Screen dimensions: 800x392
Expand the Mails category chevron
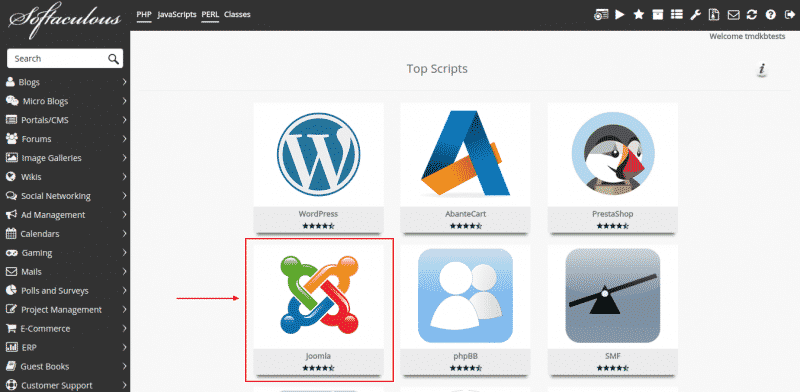click(x=124, y=272)
